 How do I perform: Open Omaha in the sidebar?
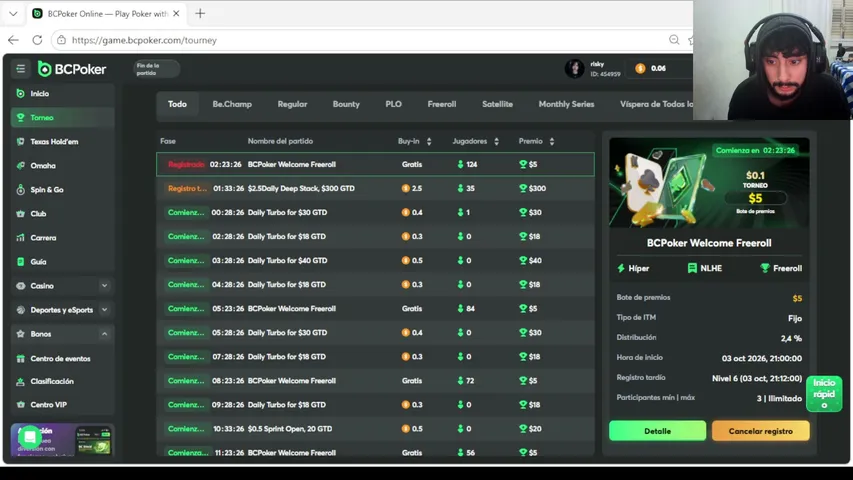point(63,165)
